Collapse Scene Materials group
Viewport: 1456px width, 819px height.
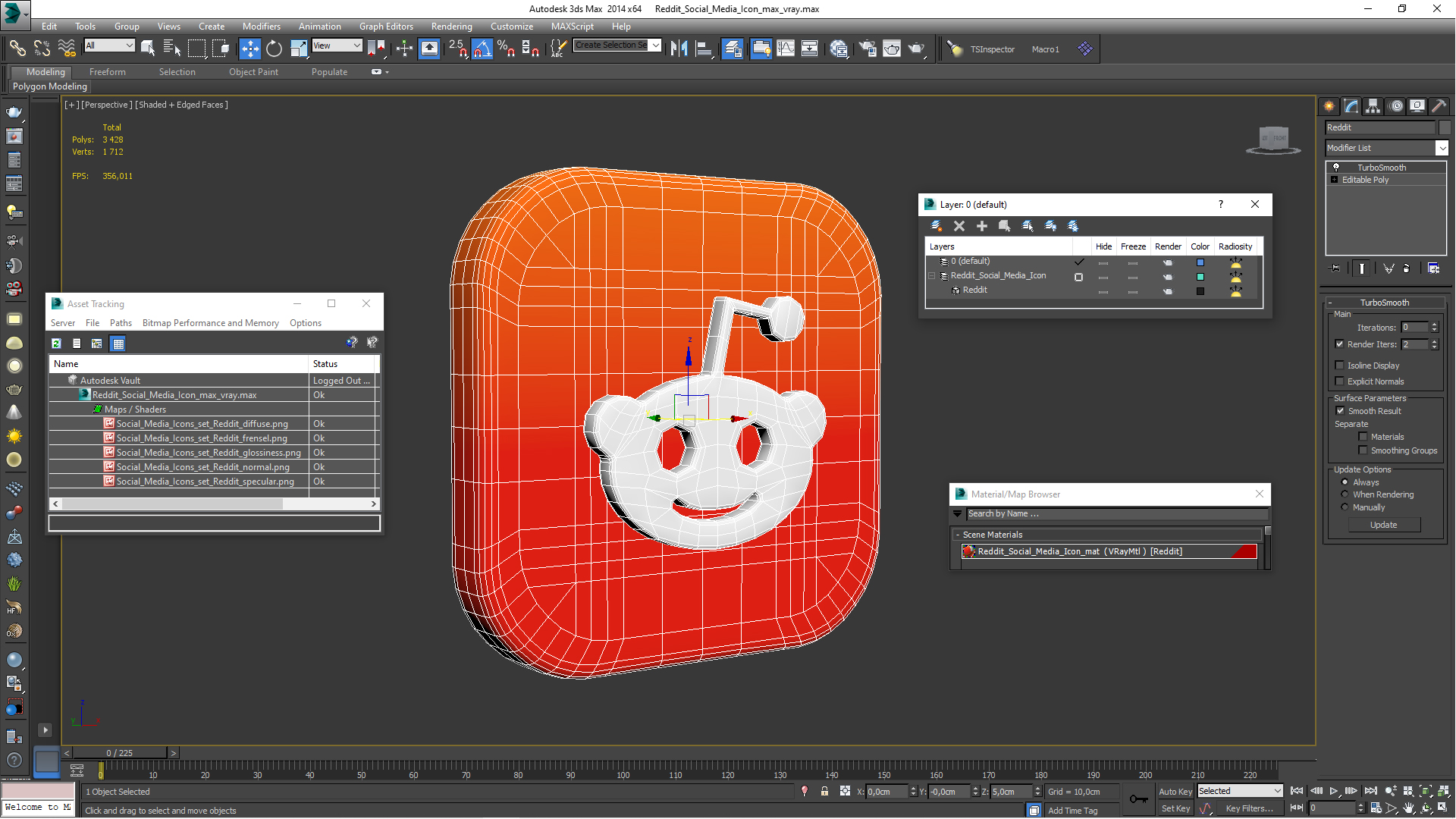[x=958, y=535]
